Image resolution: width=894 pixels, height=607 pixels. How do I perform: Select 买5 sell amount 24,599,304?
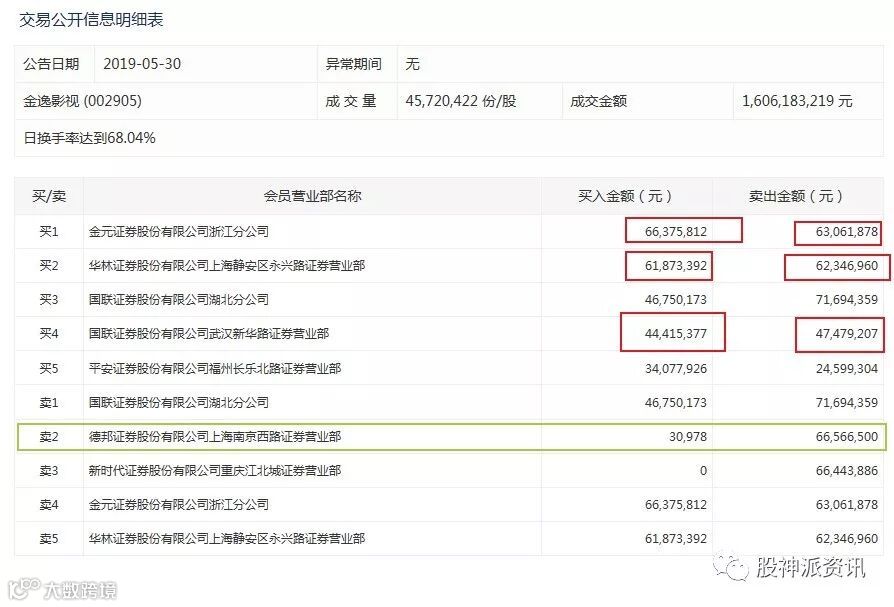(847, 368)
